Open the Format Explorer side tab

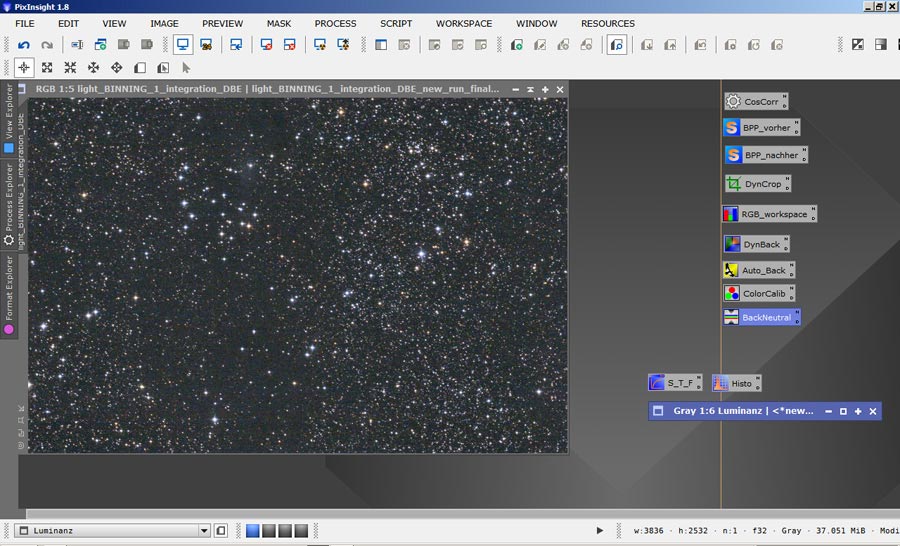point(9,295)
